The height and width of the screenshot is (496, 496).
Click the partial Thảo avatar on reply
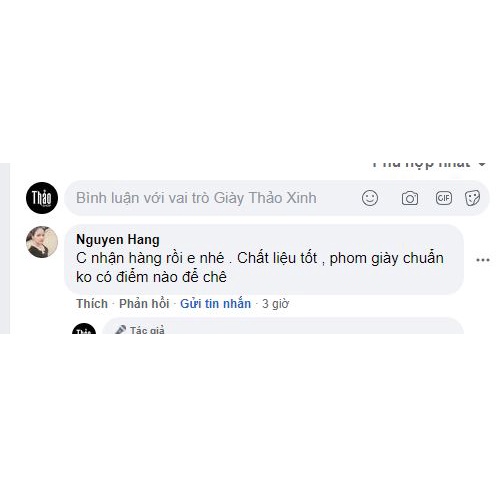(x=84, y=328)
